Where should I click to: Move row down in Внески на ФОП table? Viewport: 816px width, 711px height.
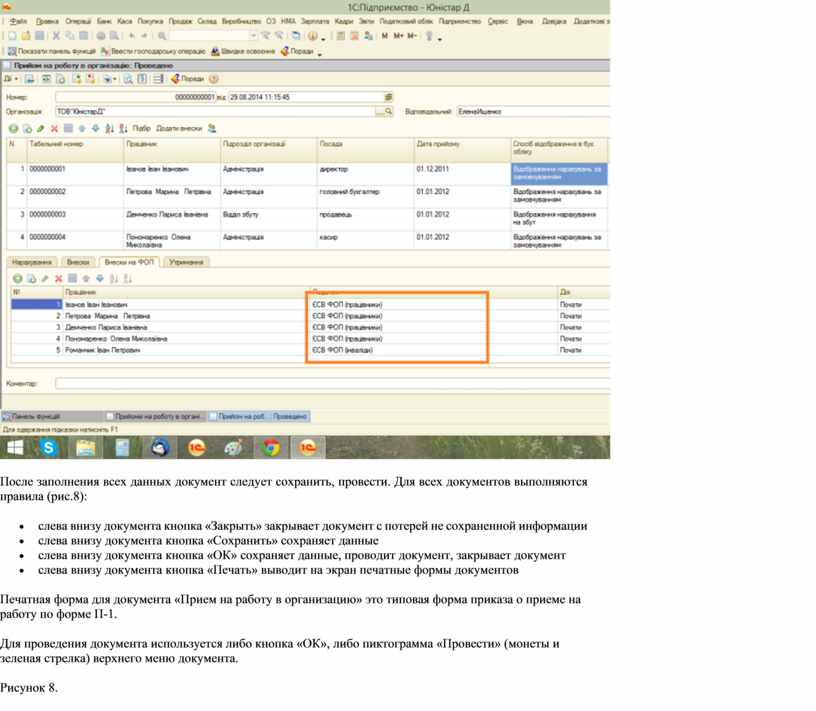pos(100,279)
